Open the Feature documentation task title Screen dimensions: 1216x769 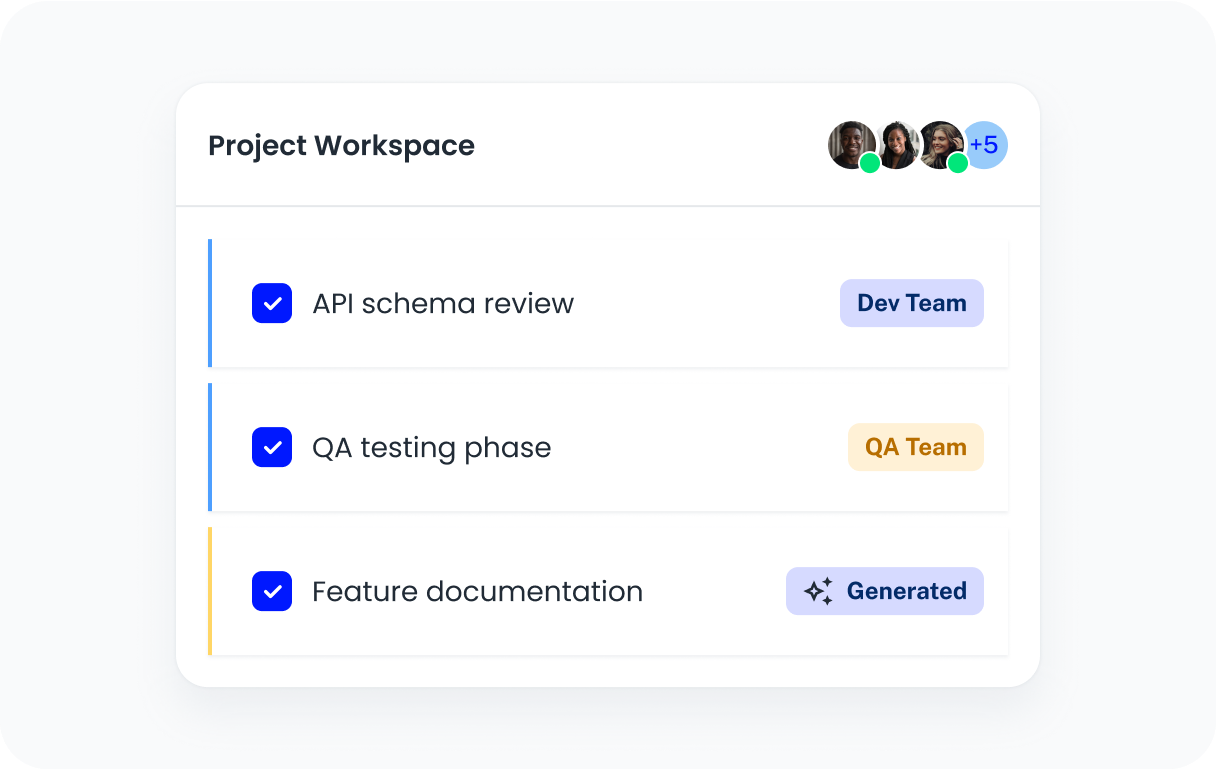(x=477, y=591)
